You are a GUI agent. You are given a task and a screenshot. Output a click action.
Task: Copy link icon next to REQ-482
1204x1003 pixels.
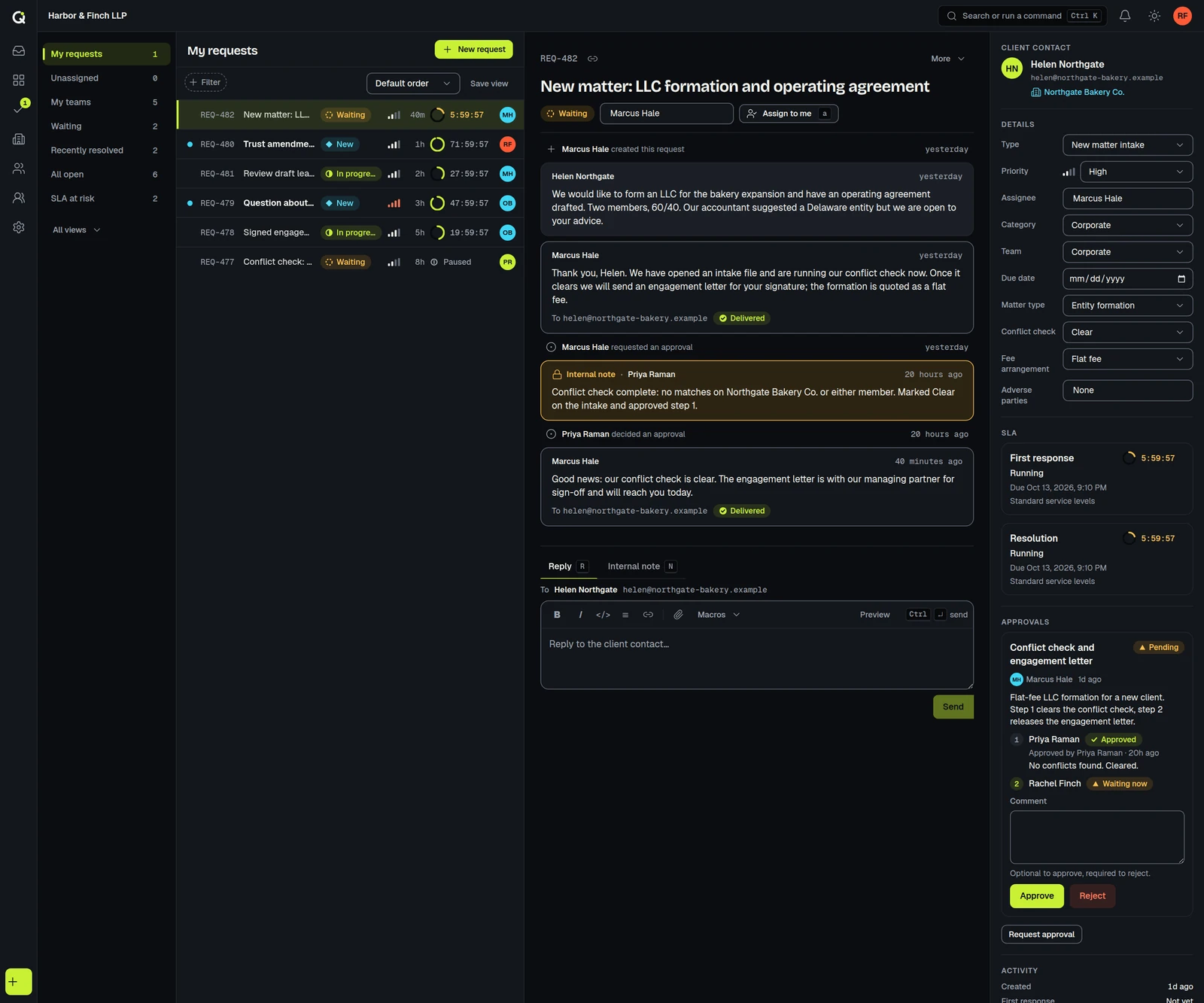coord(593,59)
